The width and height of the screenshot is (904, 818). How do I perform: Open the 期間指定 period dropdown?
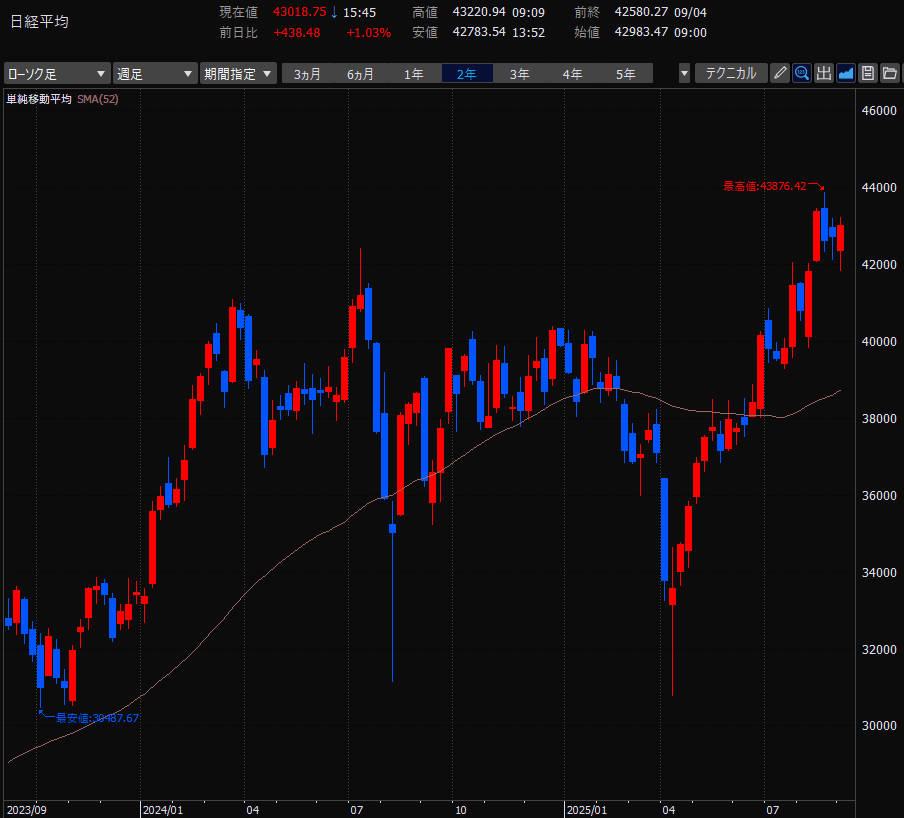click(238, 74)
